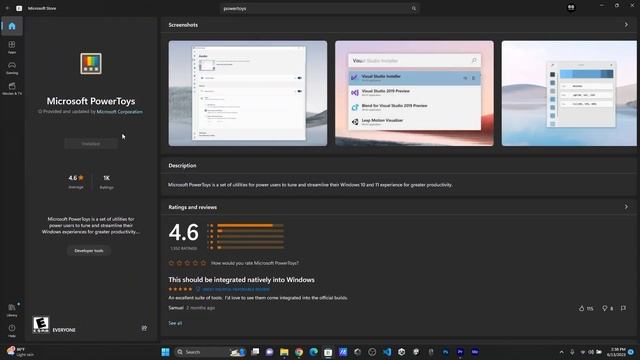Viewport: 640px width, 360px height.
Task: Click the 1K Ratings stat
Action: [107, 182]
